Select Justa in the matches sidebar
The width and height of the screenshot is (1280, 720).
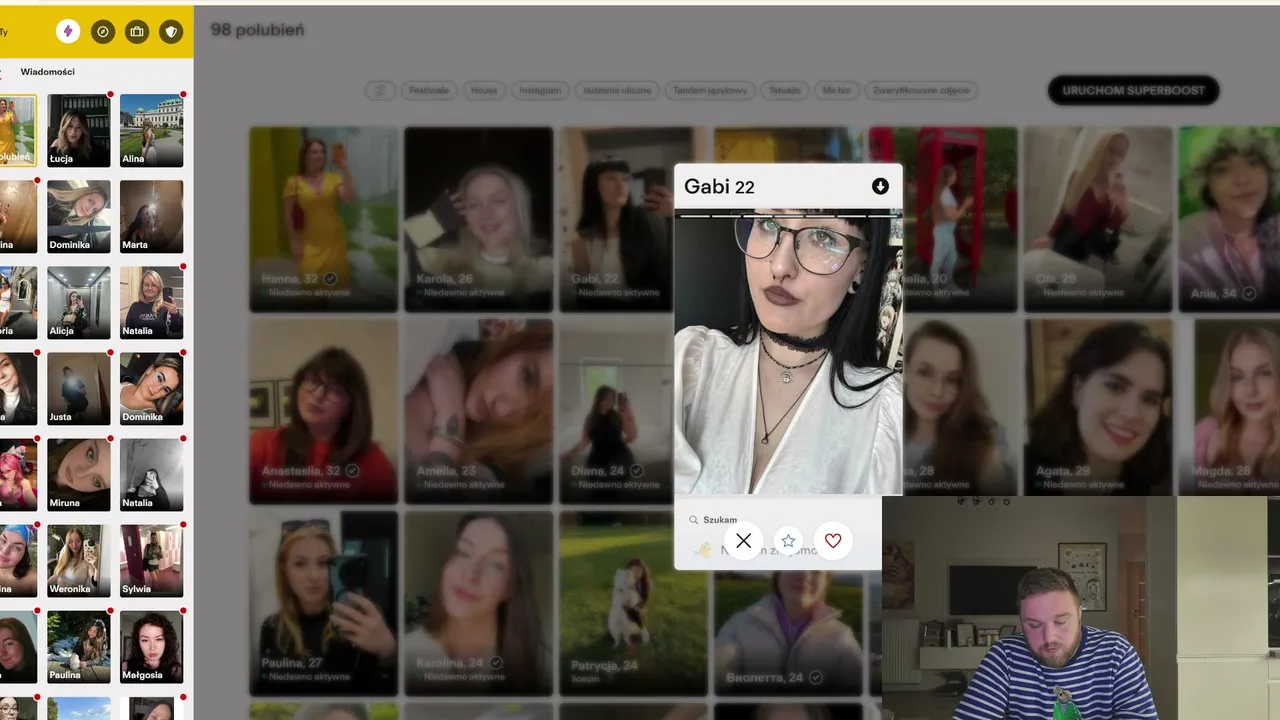79,388
